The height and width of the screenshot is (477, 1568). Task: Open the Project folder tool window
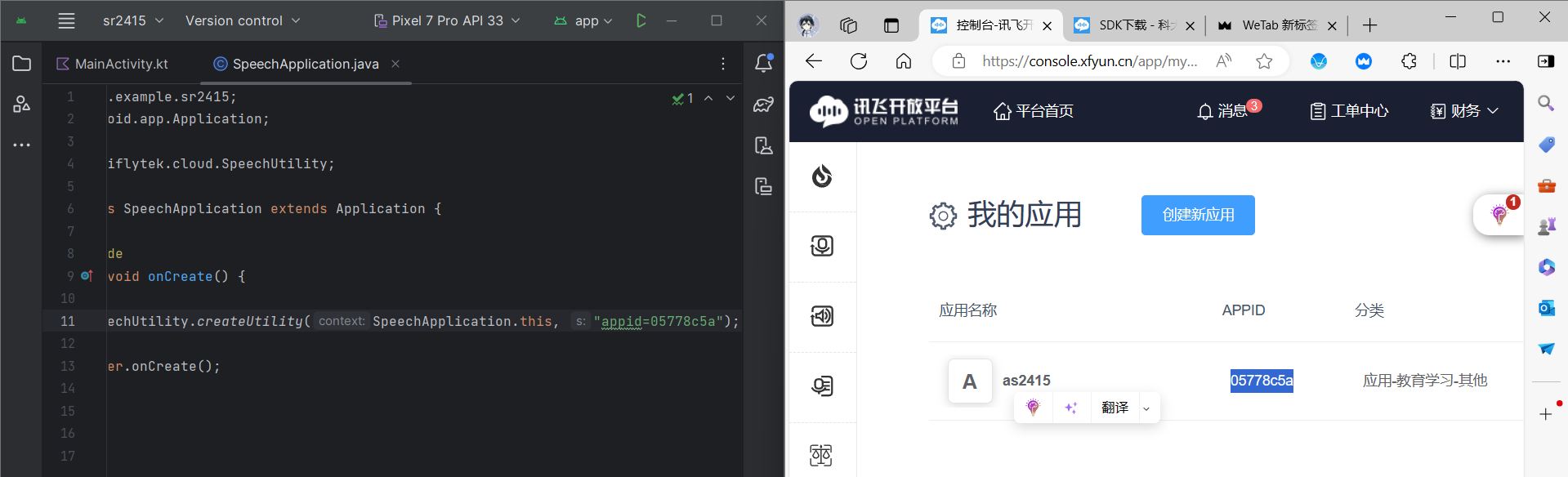click(x=22, y=64)
